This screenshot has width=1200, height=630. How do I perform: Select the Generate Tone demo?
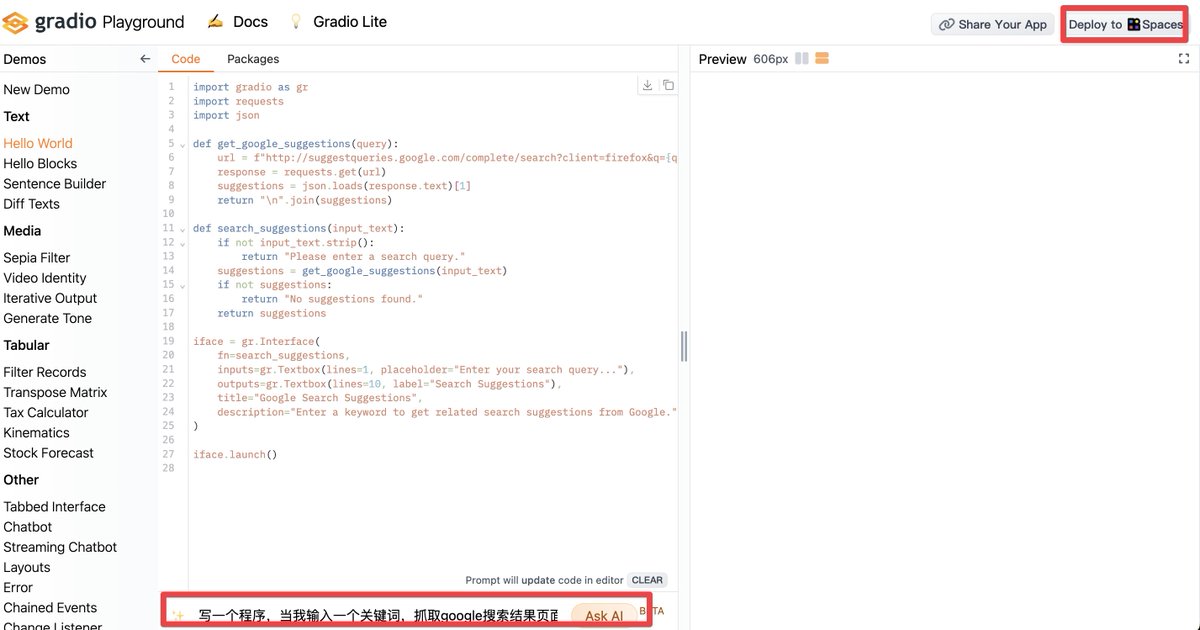point(47,318)
